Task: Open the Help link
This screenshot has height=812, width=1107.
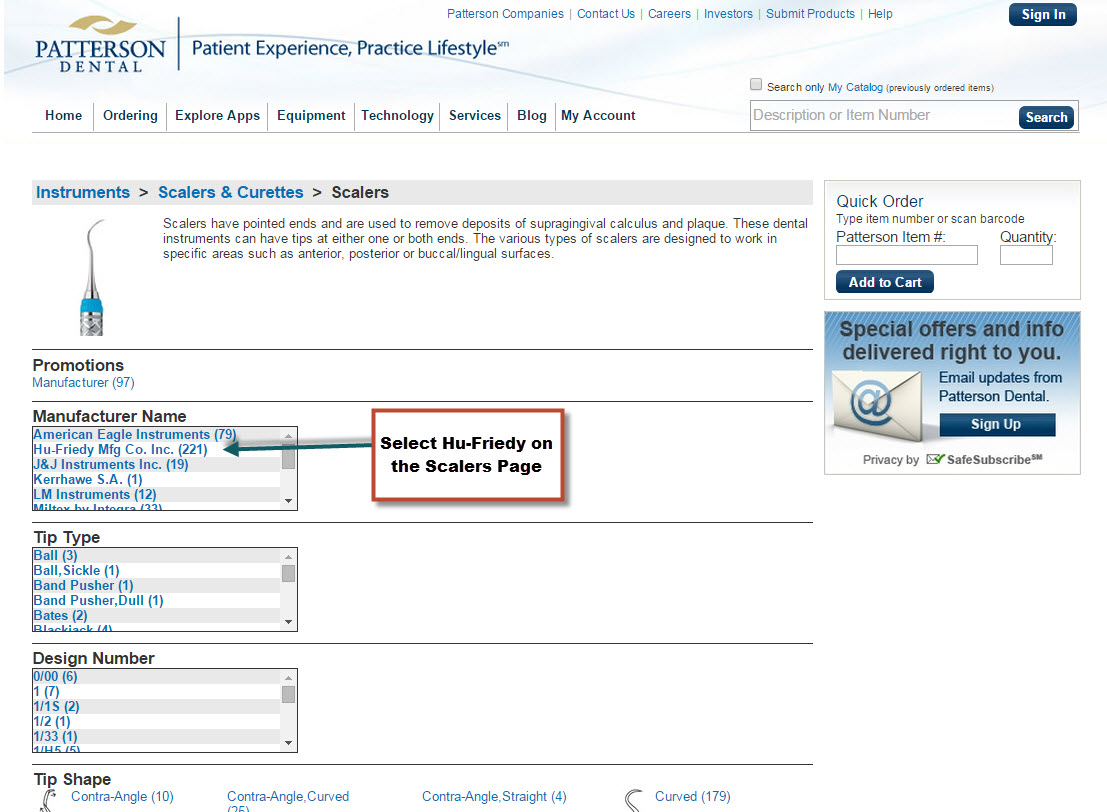Action: [880, 13]
